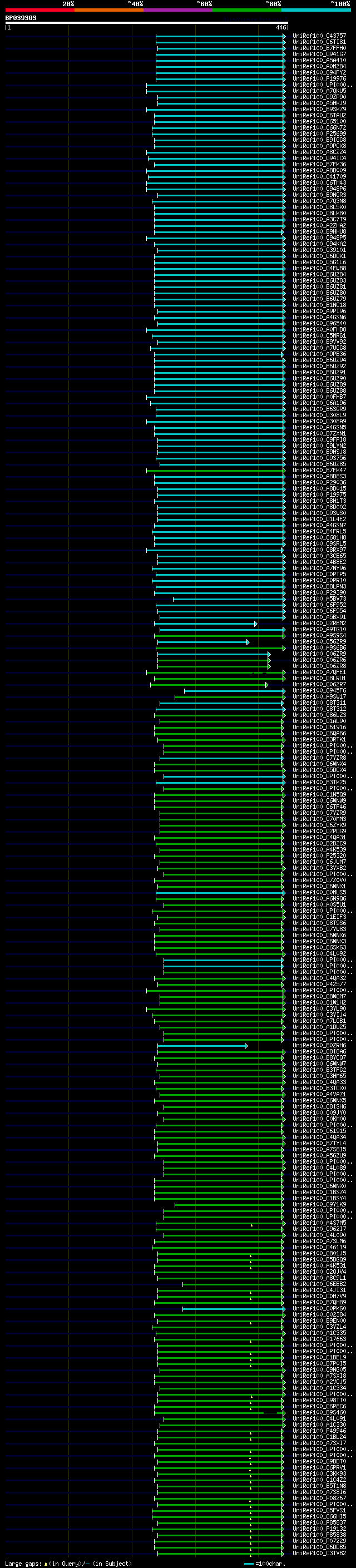Click the purple ~60% identity color bar

tap(179, 10)
